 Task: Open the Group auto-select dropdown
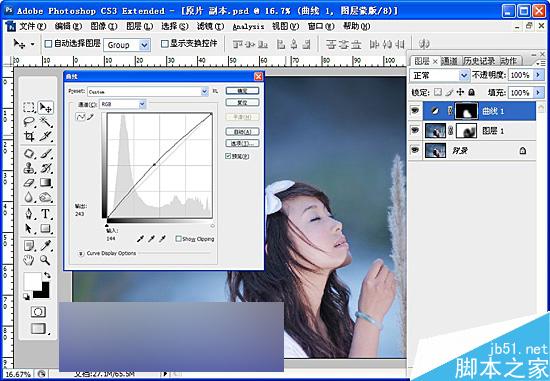pyautogui.click(x=144, y=45)
